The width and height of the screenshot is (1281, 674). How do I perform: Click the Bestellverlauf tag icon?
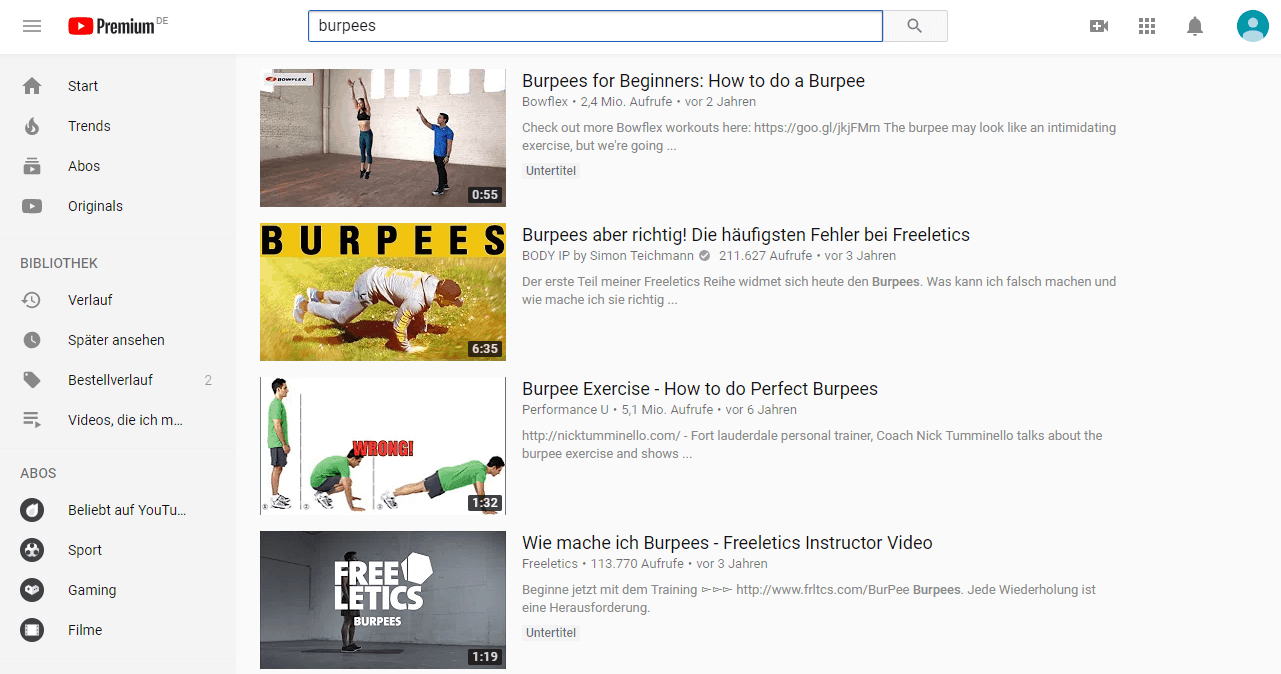click(32, 380)
